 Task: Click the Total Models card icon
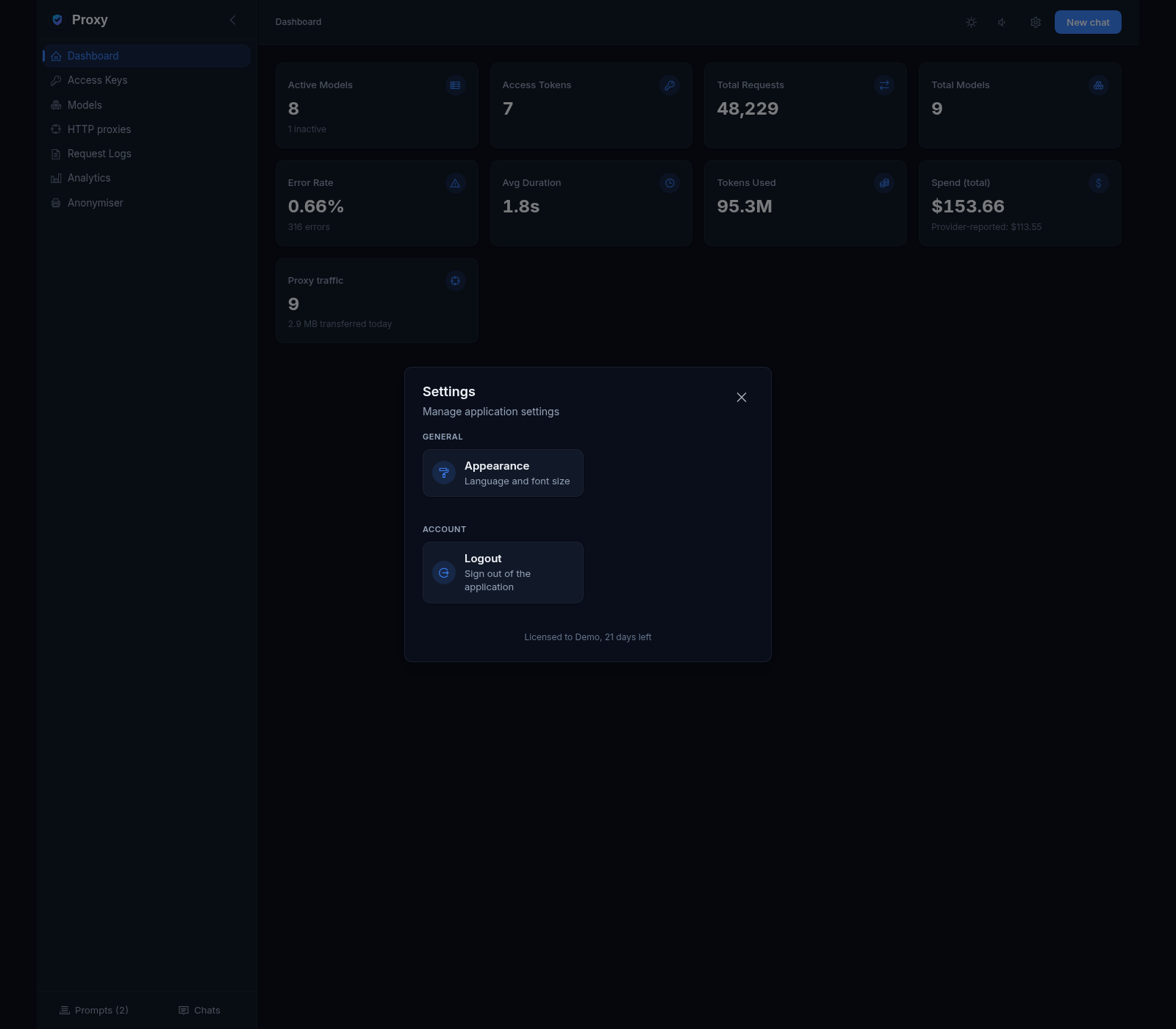[x=1099, y=85]
